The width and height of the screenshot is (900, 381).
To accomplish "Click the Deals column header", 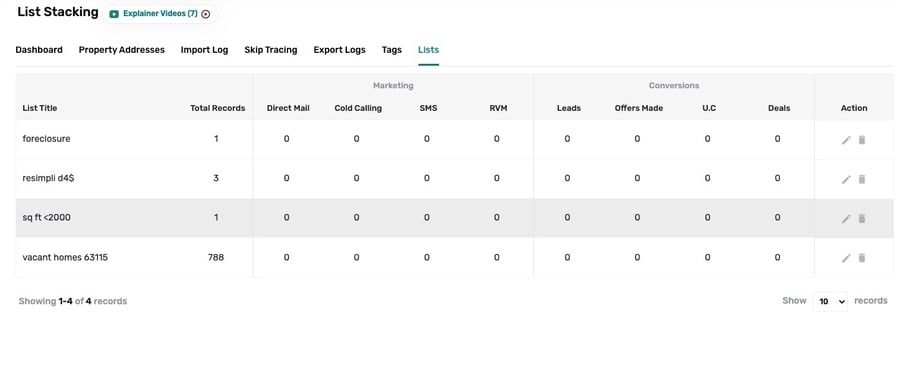I will [x=779, y=108].
